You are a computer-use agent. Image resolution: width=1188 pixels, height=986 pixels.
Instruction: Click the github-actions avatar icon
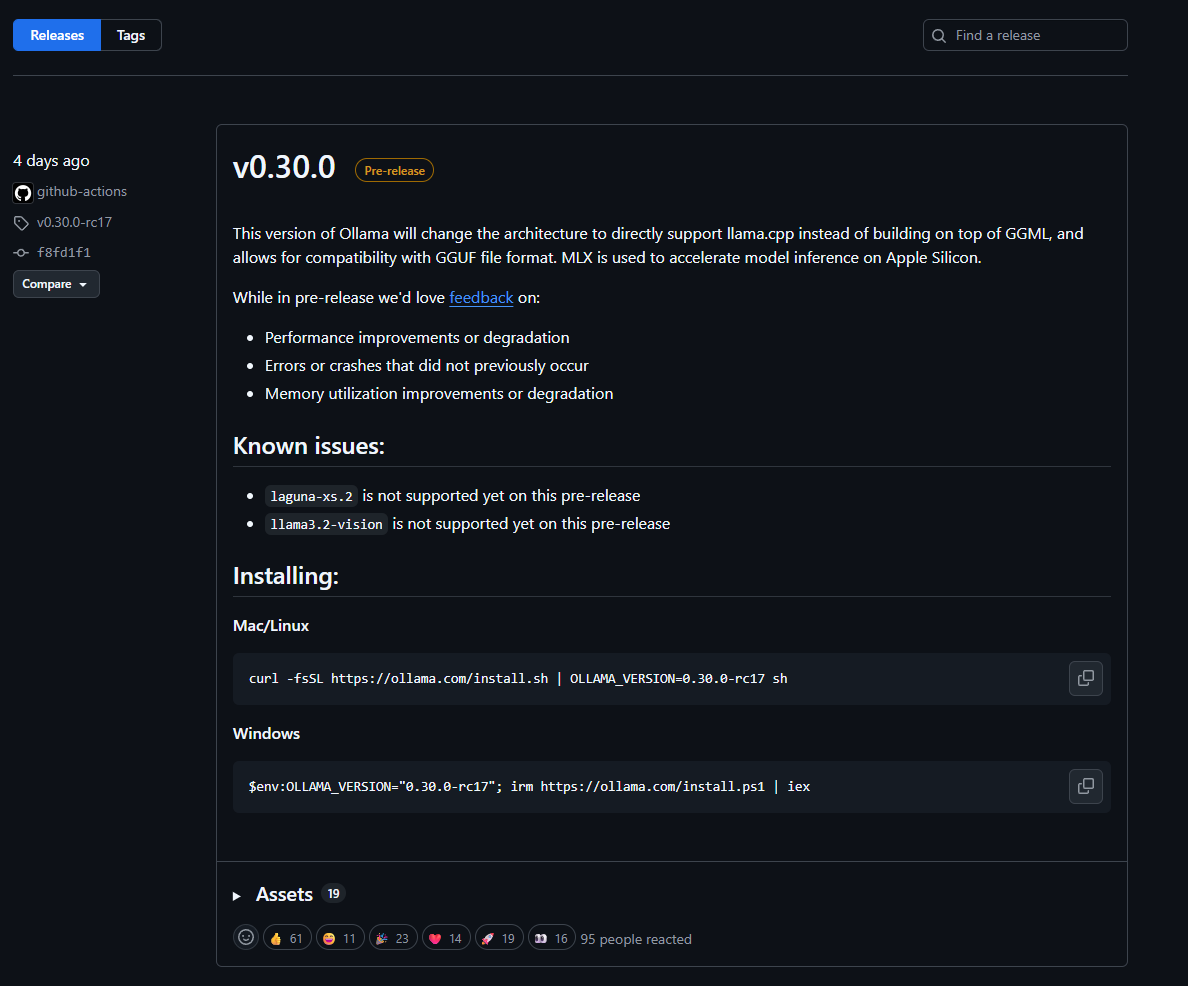23,193
